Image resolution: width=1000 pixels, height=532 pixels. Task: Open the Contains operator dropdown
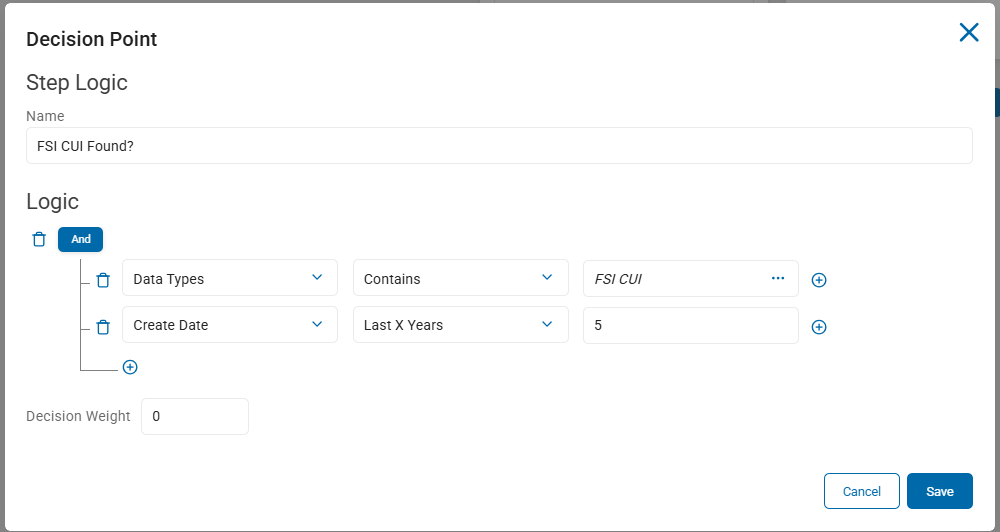click(x=460, y=277)
